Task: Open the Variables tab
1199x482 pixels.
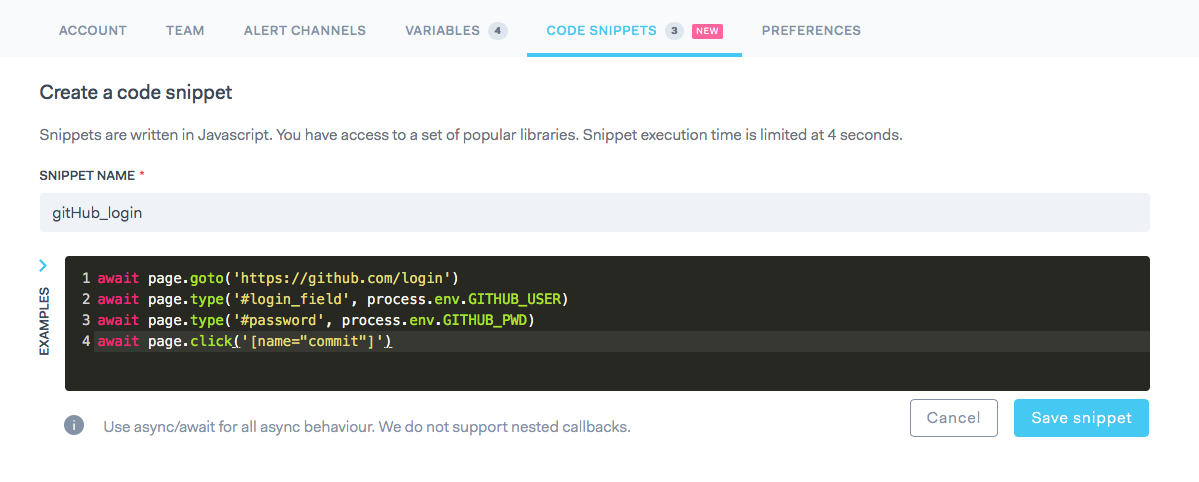Action: click(443, 30)
